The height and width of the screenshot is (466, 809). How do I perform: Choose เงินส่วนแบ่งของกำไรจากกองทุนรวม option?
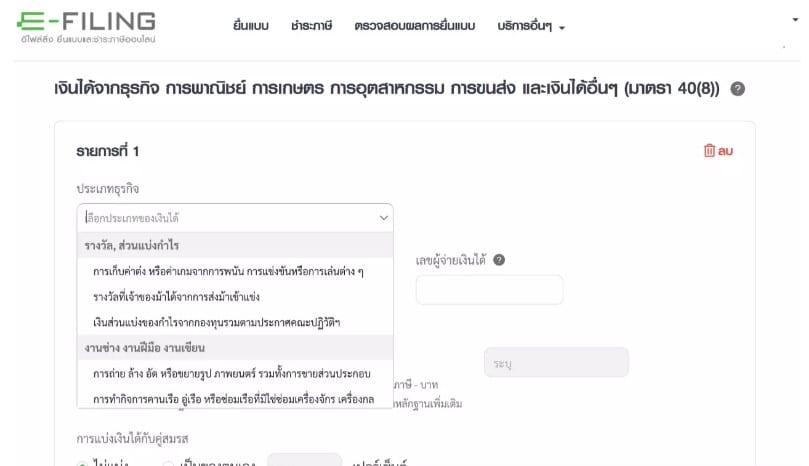pos(235,323)
